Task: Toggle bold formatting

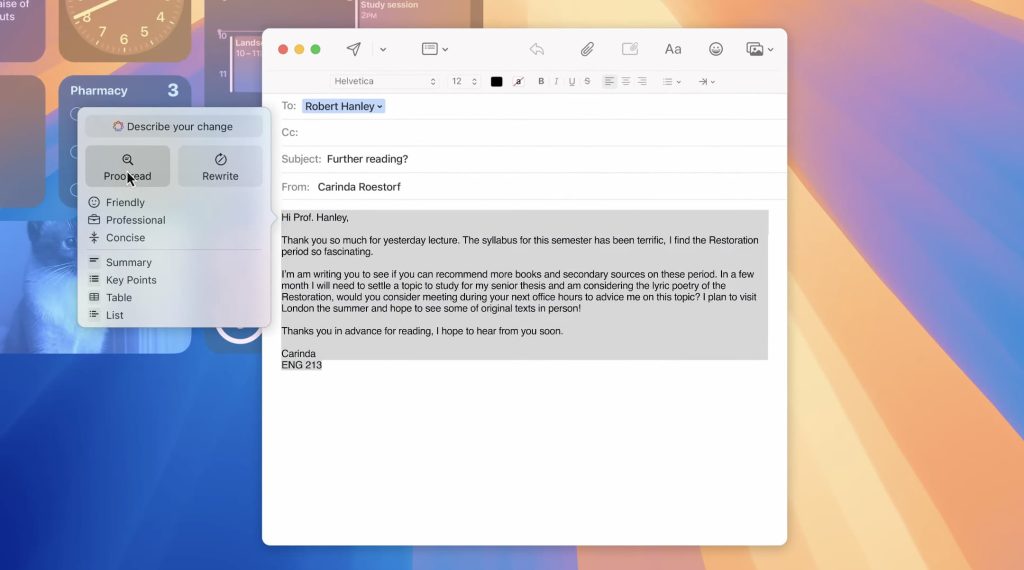Action: tap(542, 82)
